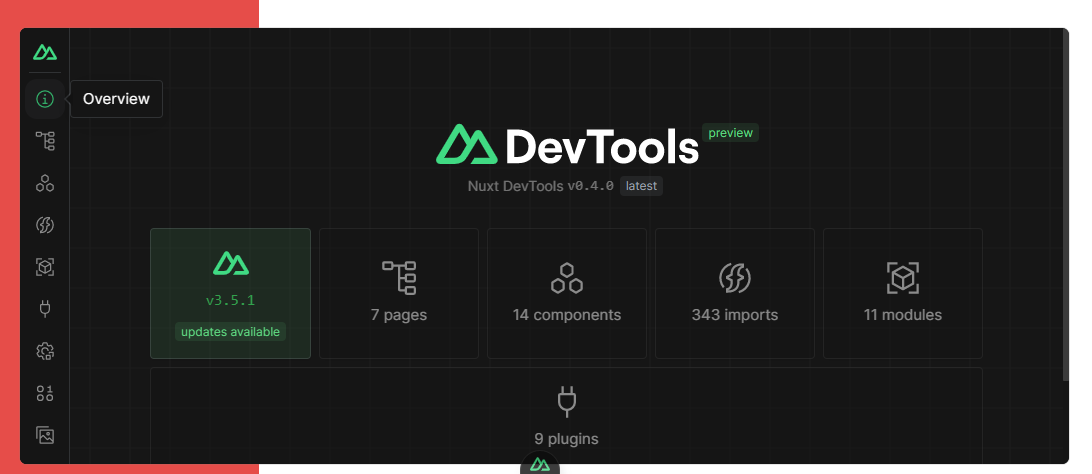Click the preview badge beside DevTools
1092x474 pixels.
pyautogui.click(x=731, y=133)
